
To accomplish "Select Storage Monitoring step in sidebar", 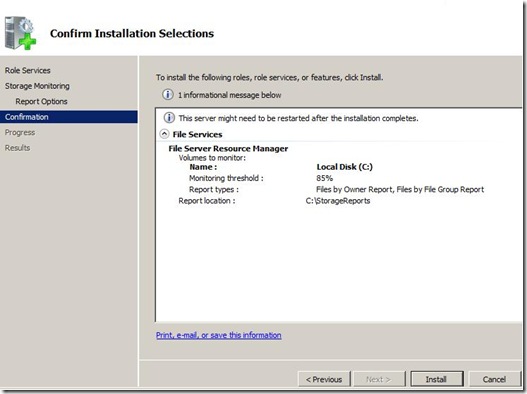I will (x=37, y=86).
